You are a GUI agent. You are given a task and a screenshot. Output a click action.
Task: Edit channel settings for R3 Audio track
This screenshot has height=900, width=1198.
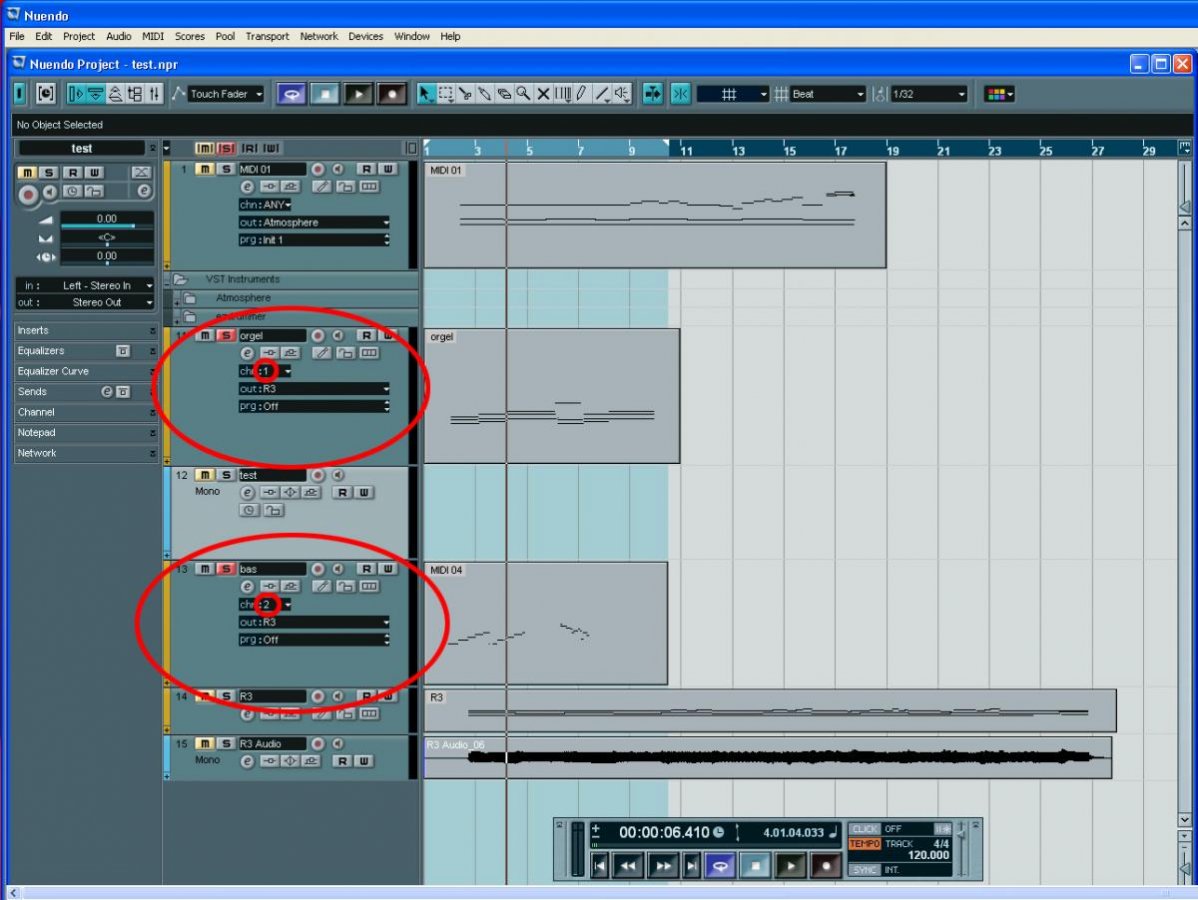pyautogui.click(x=247, y=761)
